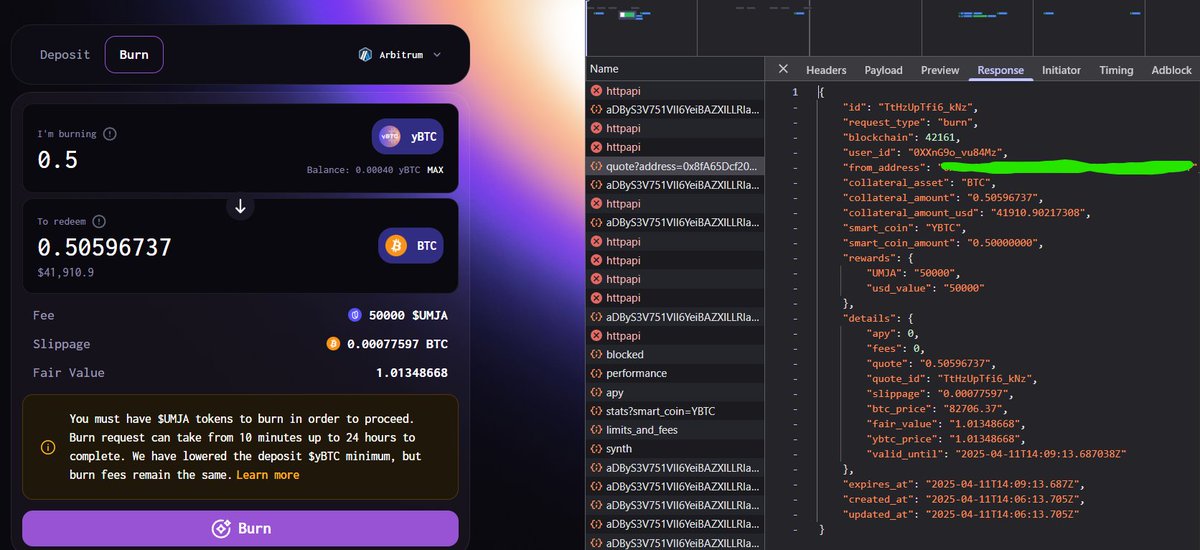Switch to the Deposit tab

coord(65,54)
